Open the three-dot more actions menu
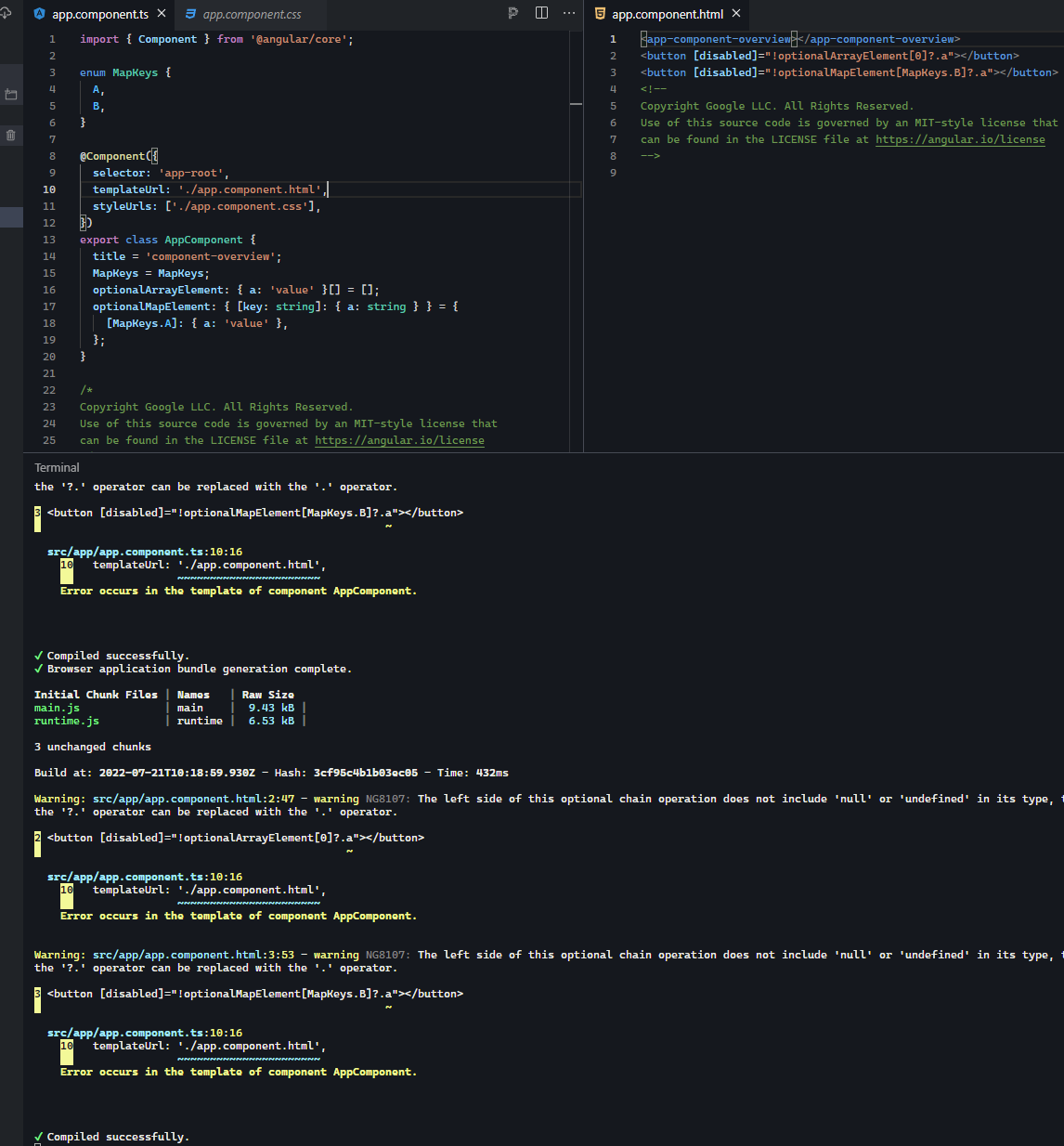This screenshot has height=1146, width=1064. click(569, 13)
